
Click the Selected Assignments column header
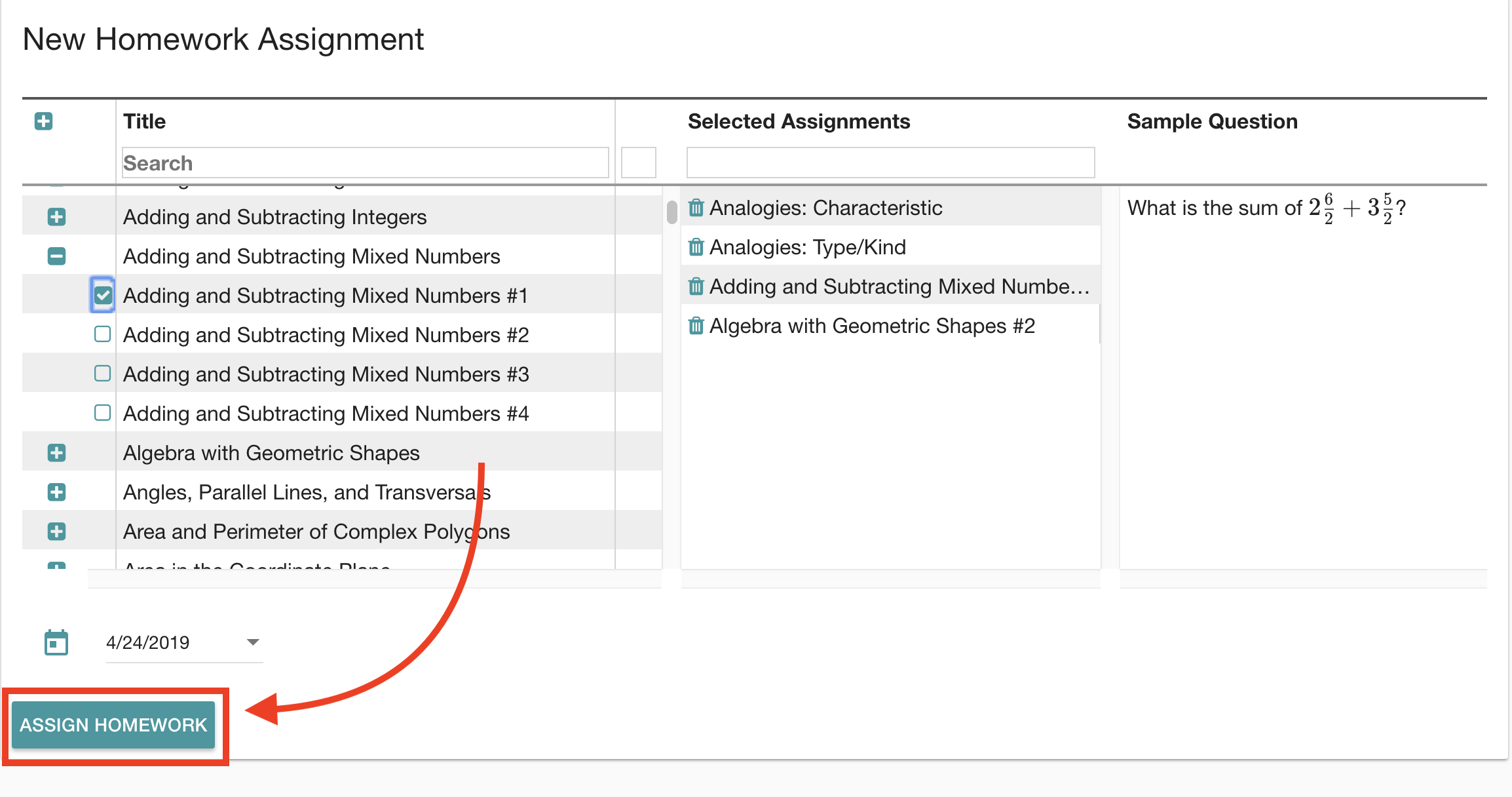click(x=799, y=121)
